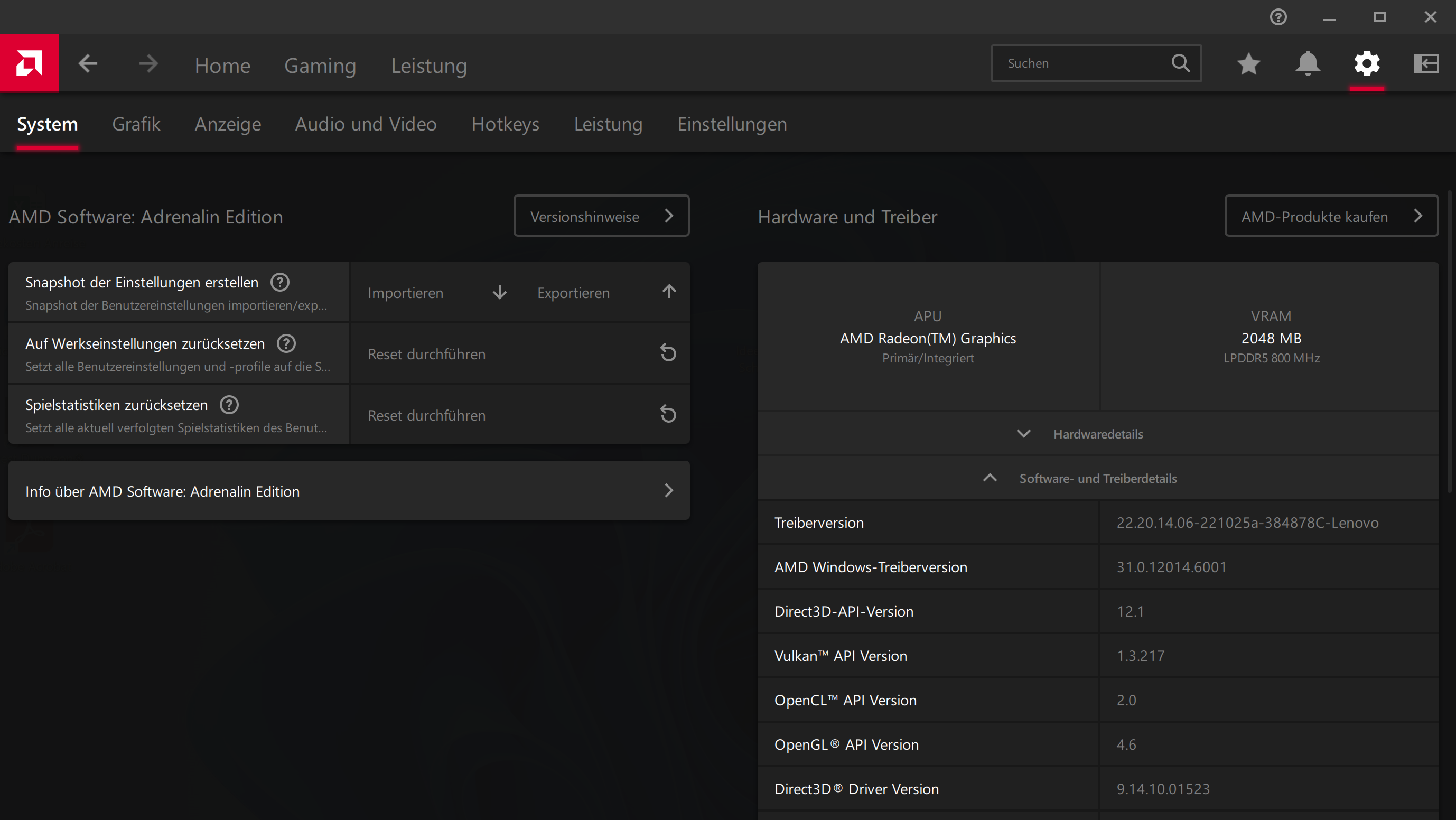
Task: Select OpenCL API Version value 2.0
Action: pos(1126,700)
